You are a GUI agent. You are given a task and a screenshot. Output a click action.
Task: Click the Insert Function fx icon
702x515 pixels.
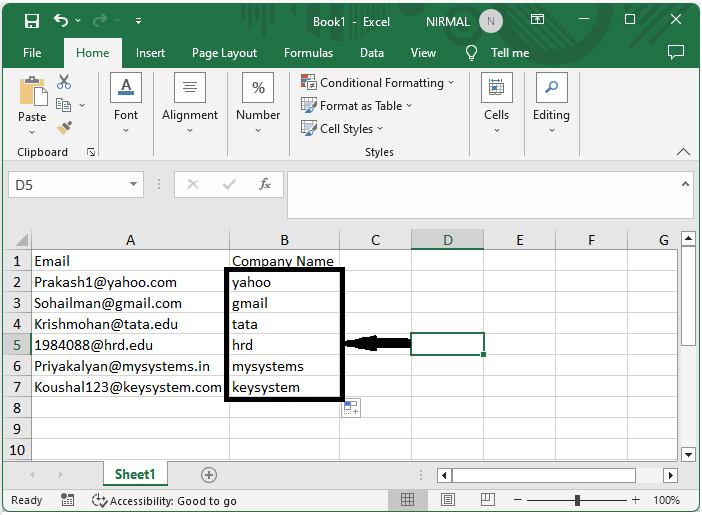265,184
